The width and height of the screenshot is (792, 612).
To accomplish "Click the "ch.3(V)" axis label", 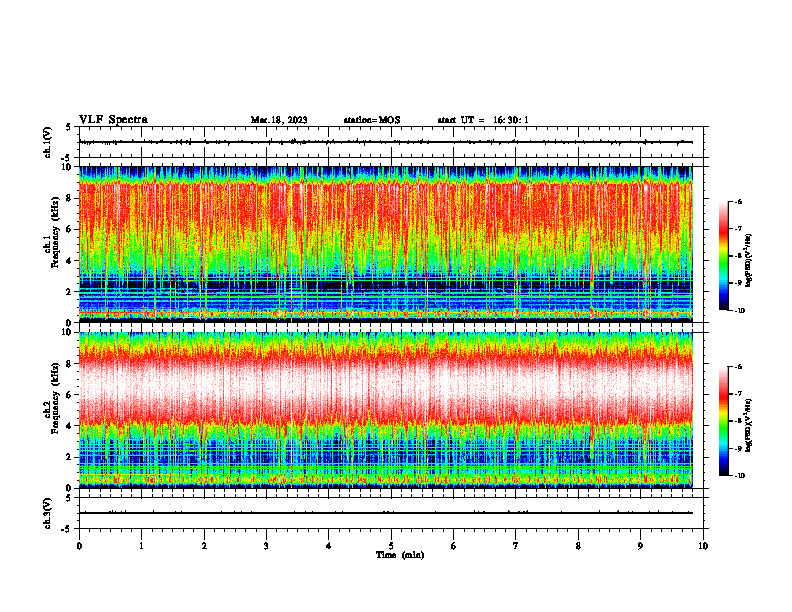I will (x=48, y=514).
